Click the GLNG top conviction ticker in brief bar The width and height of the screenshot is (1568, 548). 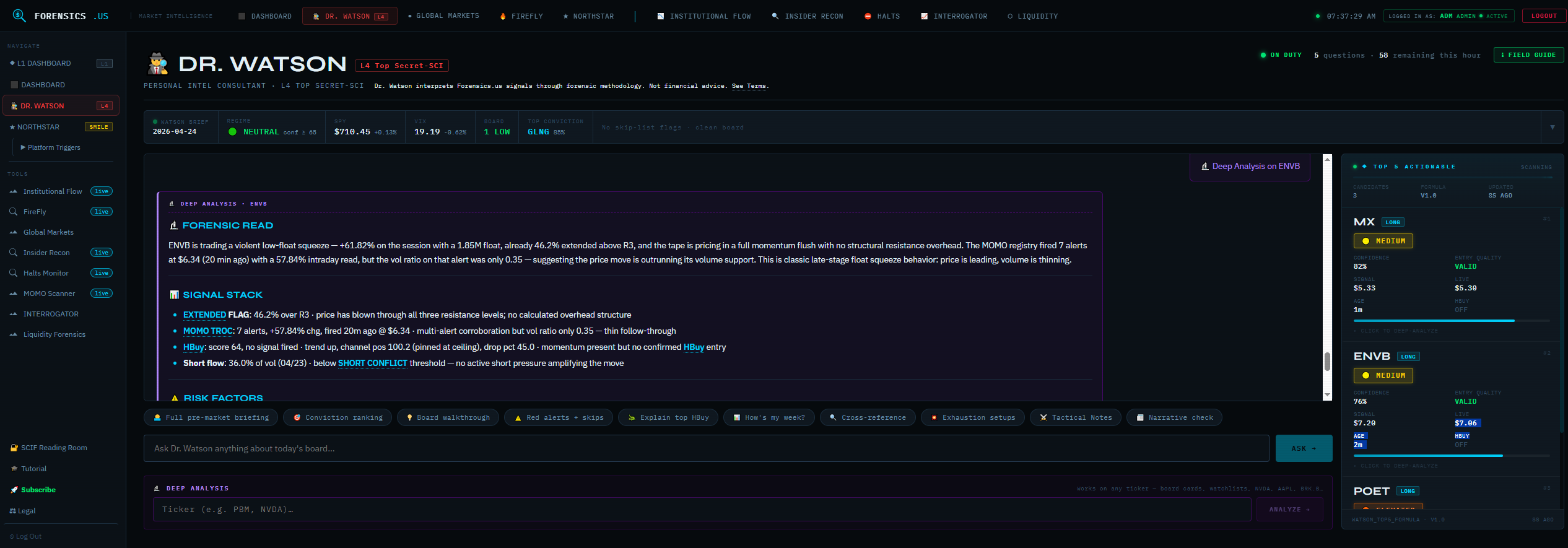[x=538, y=132]
